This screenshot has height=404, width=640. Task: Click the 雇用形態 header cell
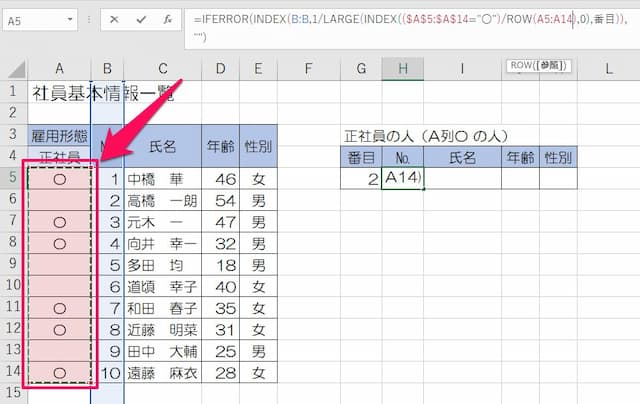coord(60,135)
